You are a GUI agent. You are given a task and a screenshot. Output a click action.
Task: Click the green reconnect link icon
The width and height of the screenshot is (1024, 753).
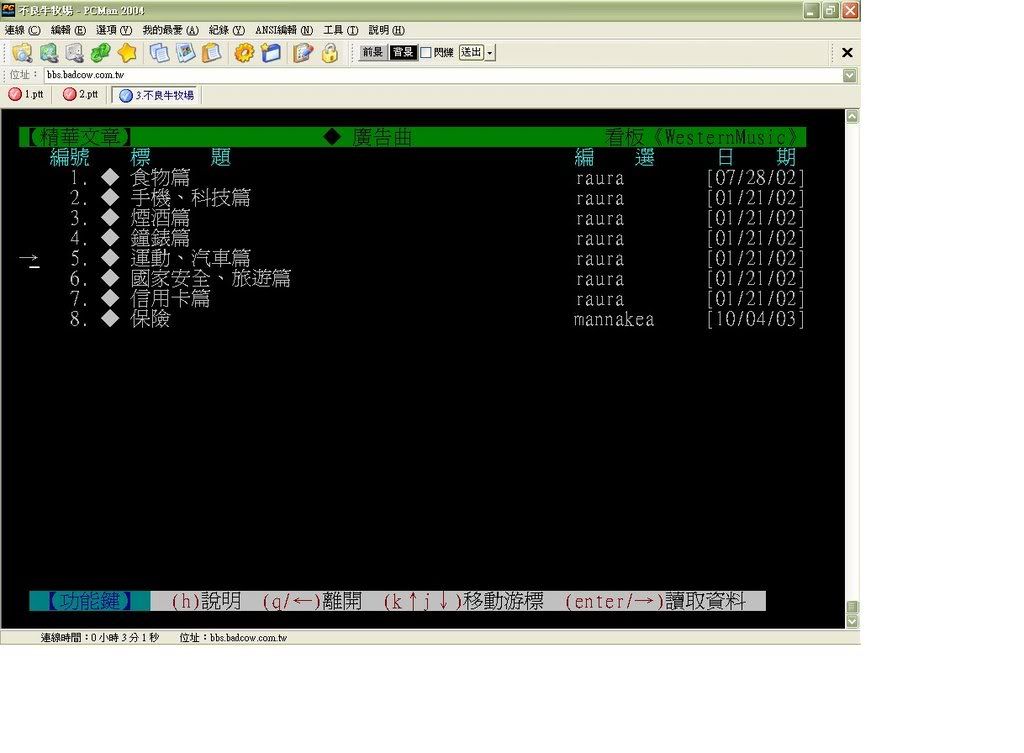(100, 53)
